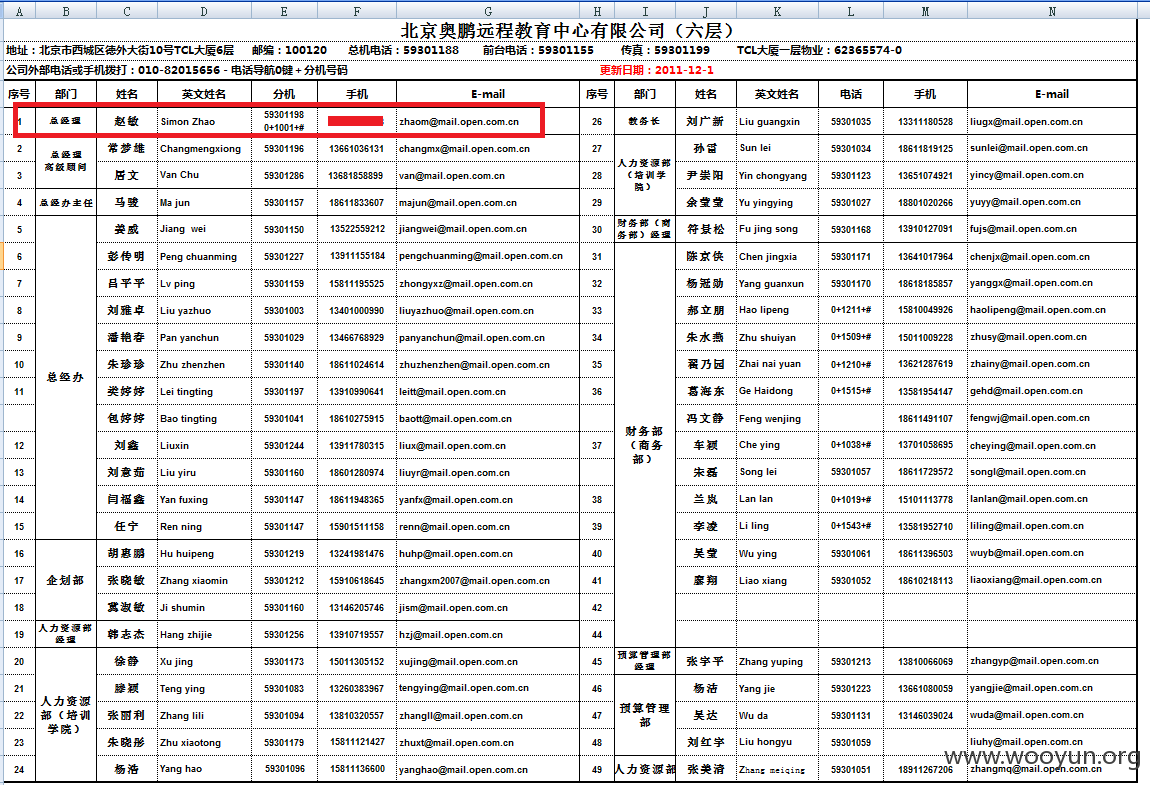Viewport: 1150px width, 785px height.
Task: Select the cell Zhang lili
Action: click(x=182, y=715)
